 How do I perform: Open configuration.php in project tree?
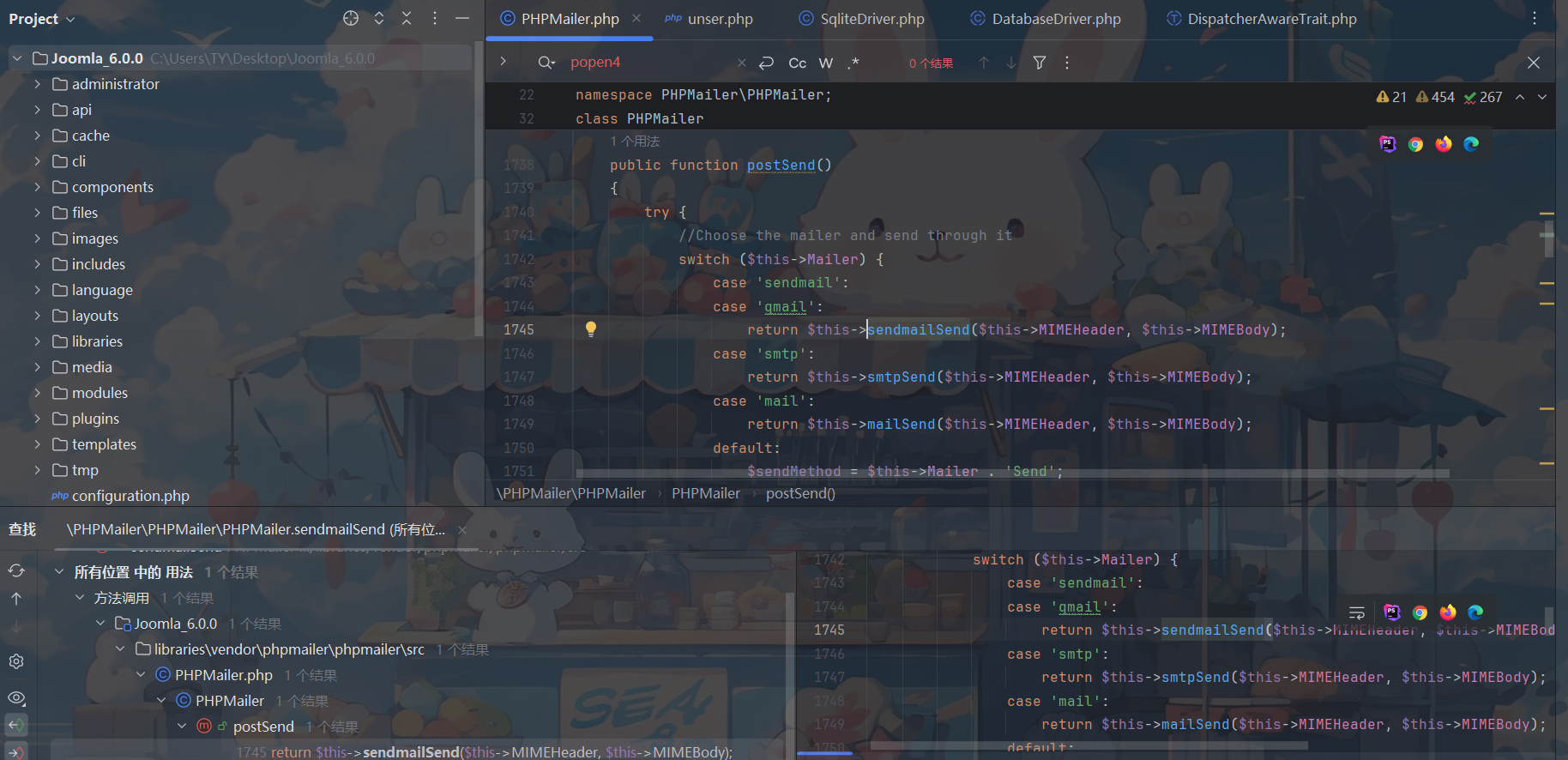pyautogui.click(x=130, y=496)
